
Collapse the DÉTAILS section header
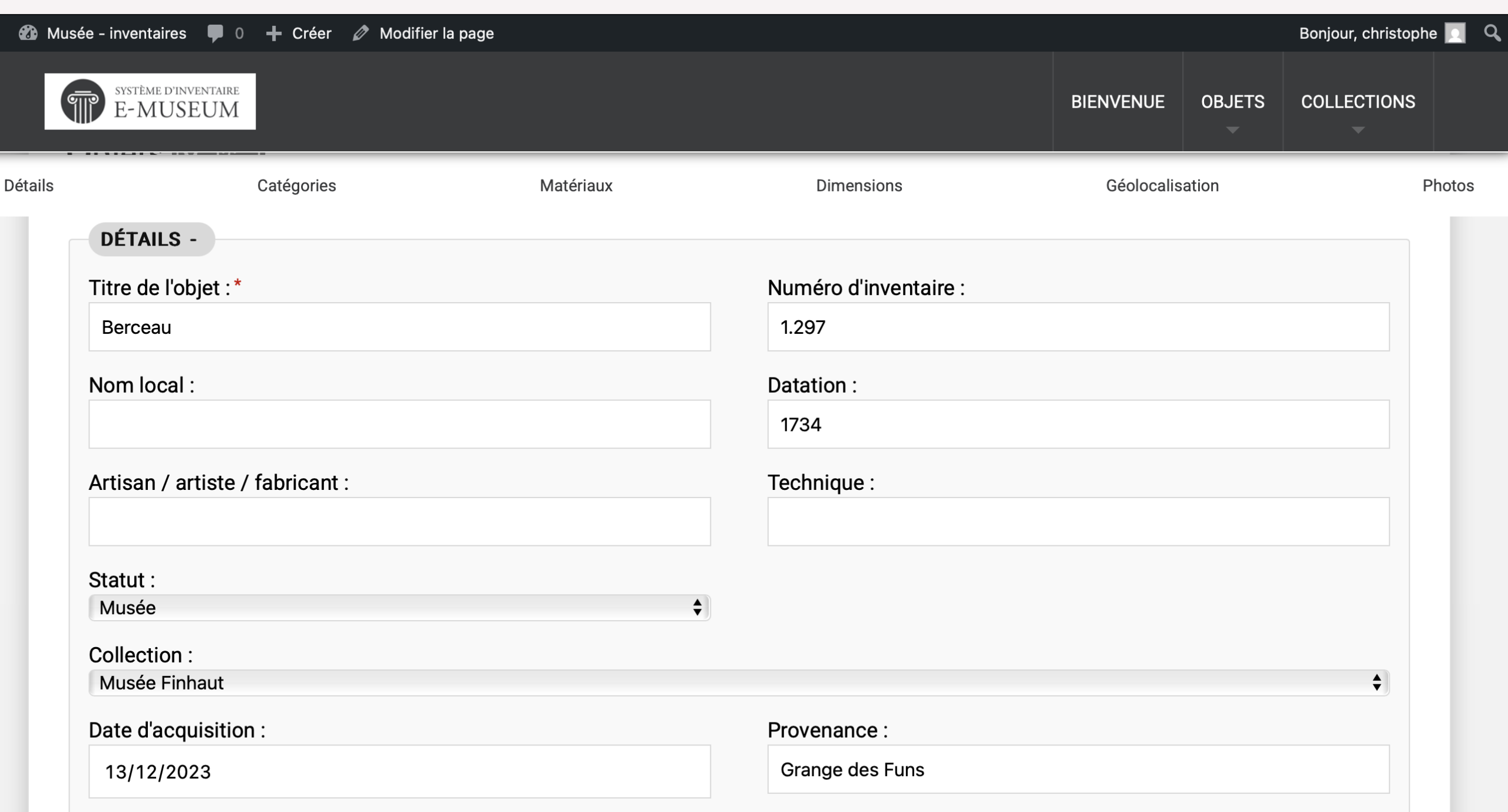coord(151,239)
